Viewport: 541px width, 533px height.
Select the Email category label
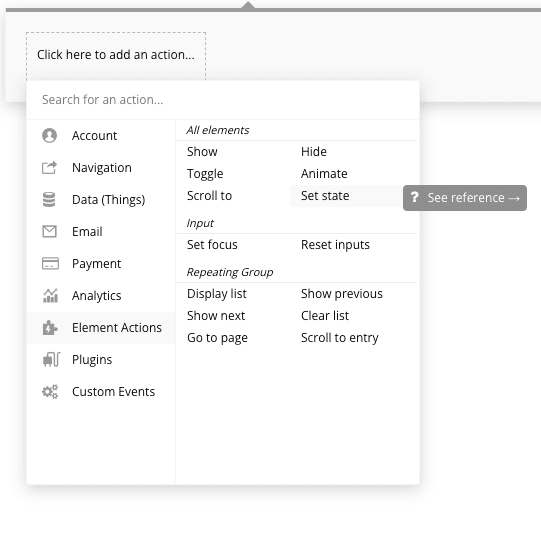pos(87,231)
